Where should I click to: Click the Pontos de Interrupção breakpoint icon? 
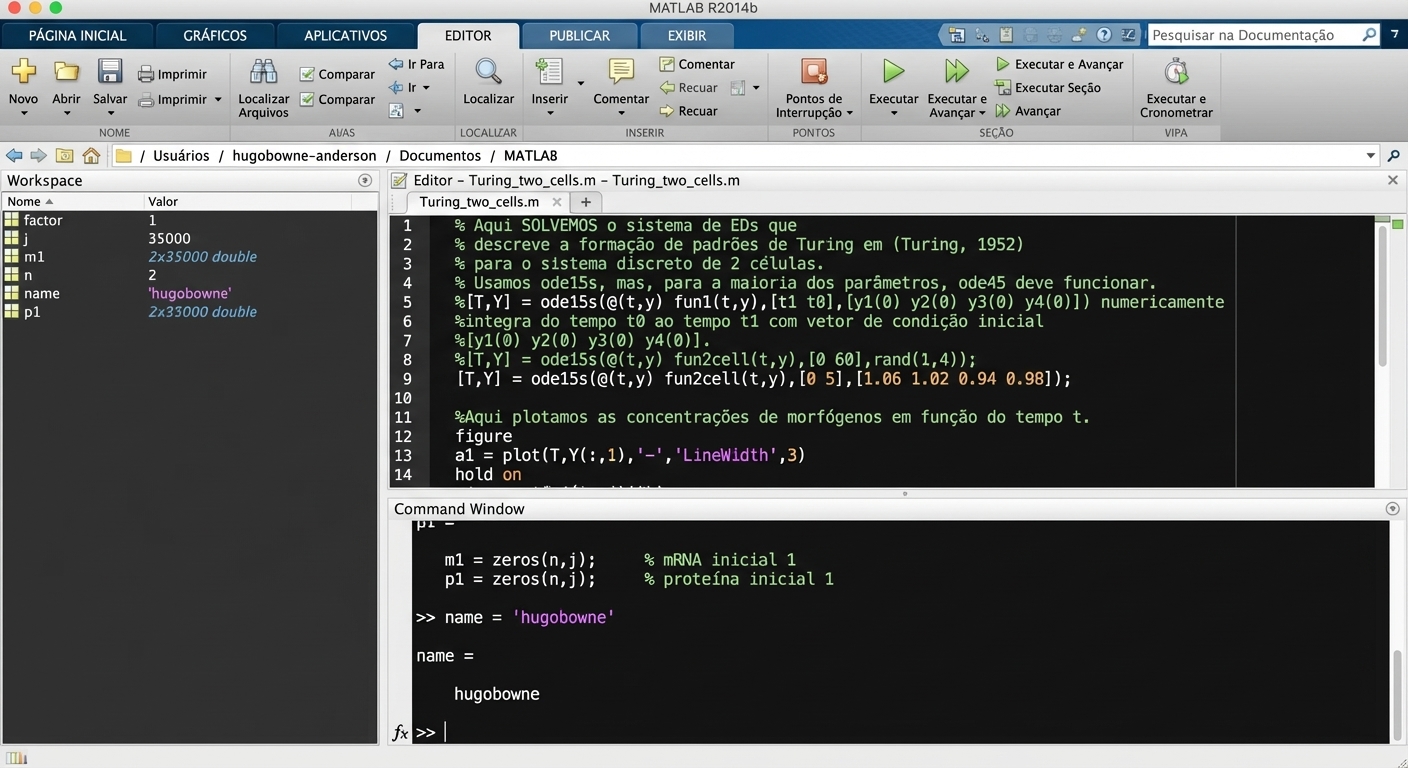tap(814, 72)
